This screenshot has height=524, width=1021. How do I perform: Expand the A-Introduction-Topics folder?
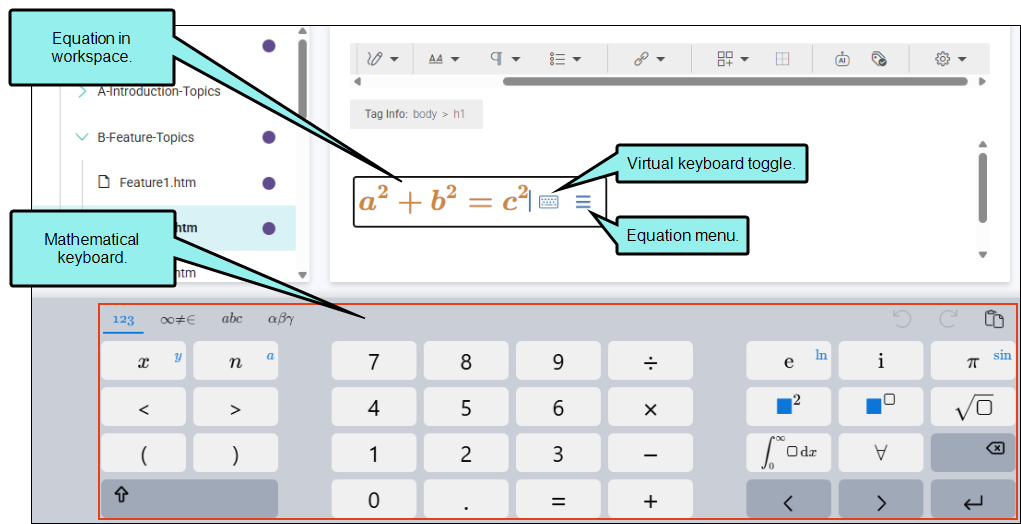click(82, 92)
